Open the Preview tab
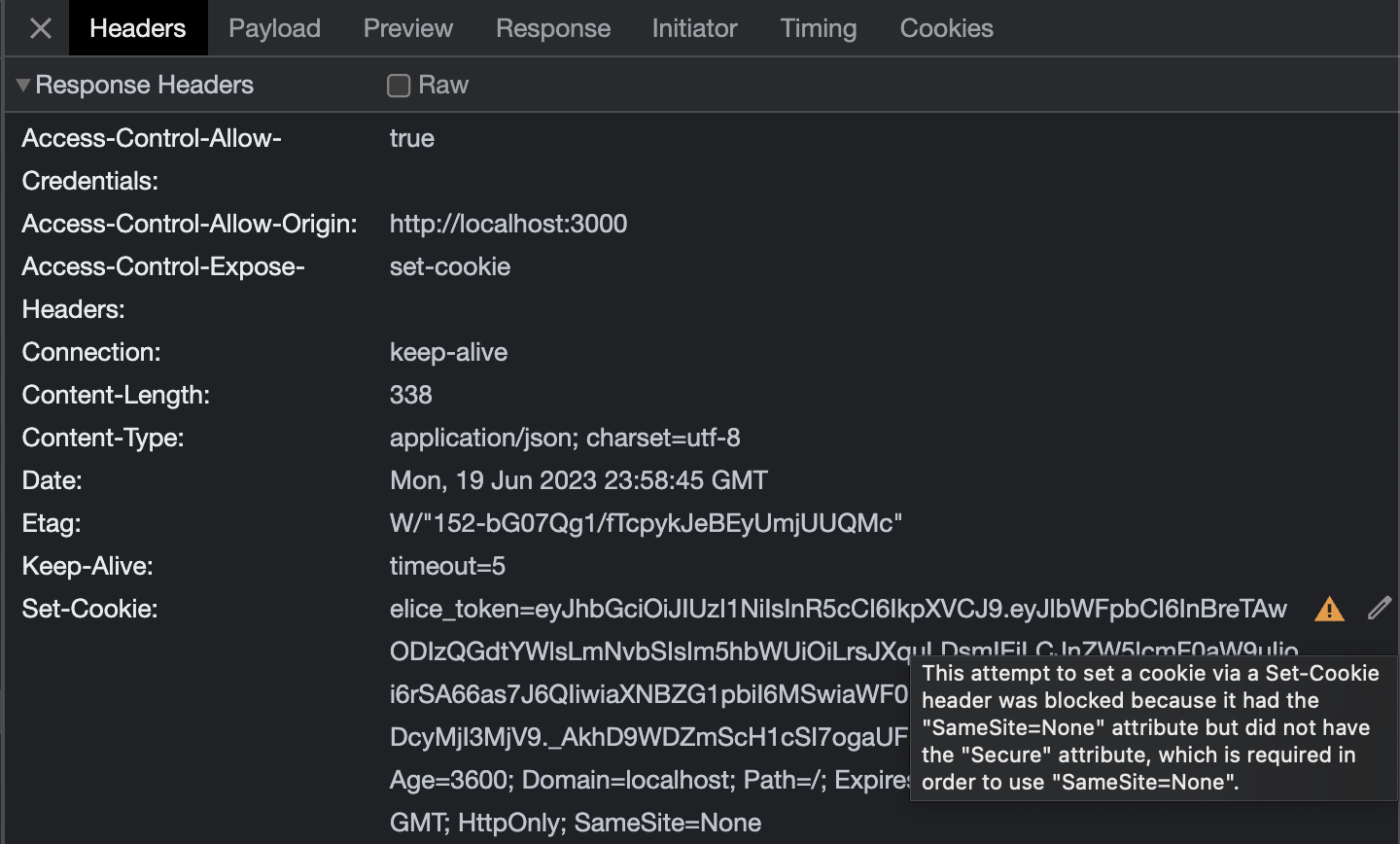The image size is (1400, 844). click(408, 28)
